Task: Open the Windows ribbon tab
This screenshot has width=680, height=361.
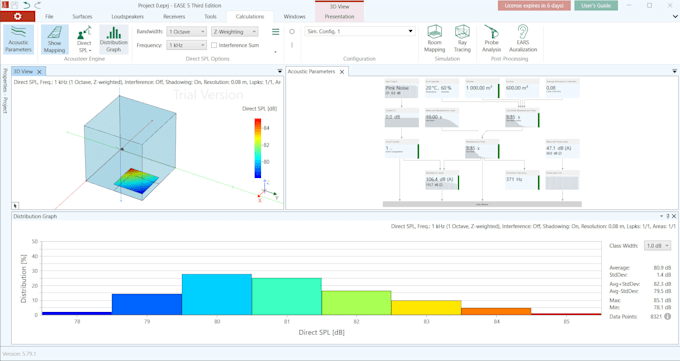Action: click(x=294, y=16)
